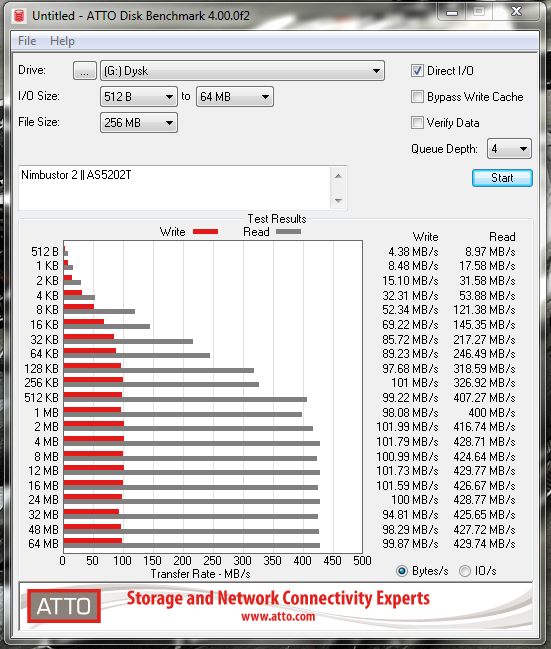Viewport: 551px width, 649px height.
Task: Enable the Verify Data checkbox
Action: [417, 123]
